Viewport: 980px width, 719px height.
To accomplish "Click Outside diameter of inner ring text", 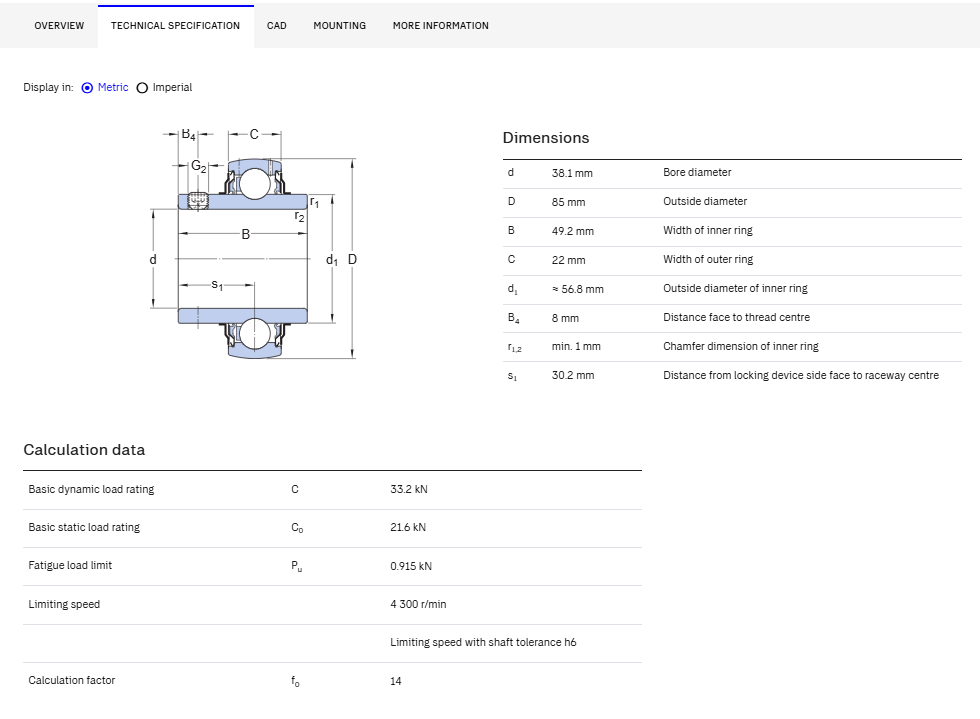I will tap(735, 288).
